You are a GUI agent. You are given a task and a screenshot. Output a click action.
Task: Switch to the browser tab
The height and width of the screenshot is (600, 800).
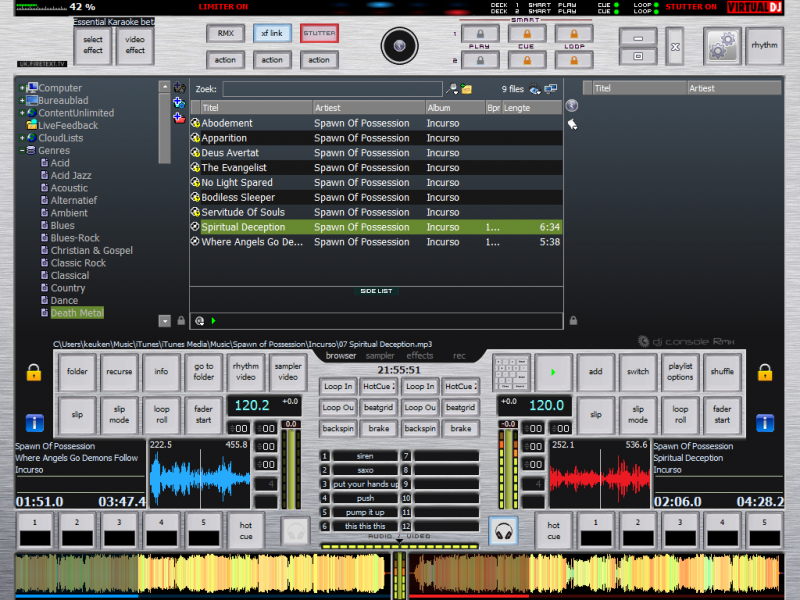(341, 356)
